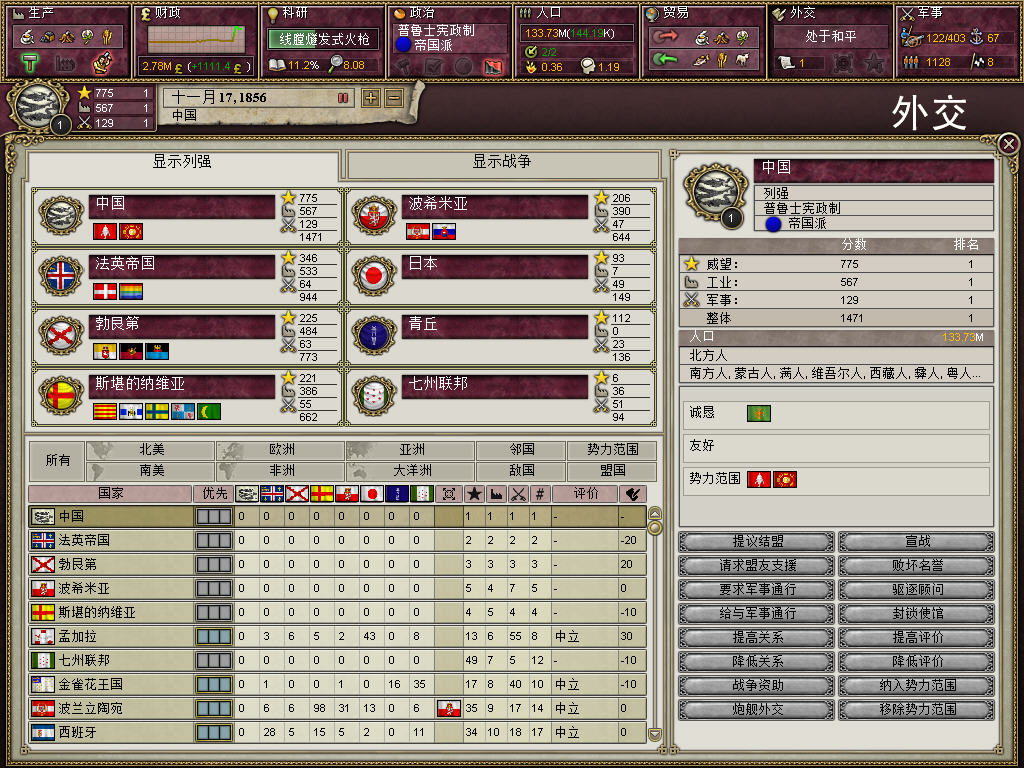The image size is (1024, 768).
Task: Click the country list scroll down arrow
Action: coord(654,735)
